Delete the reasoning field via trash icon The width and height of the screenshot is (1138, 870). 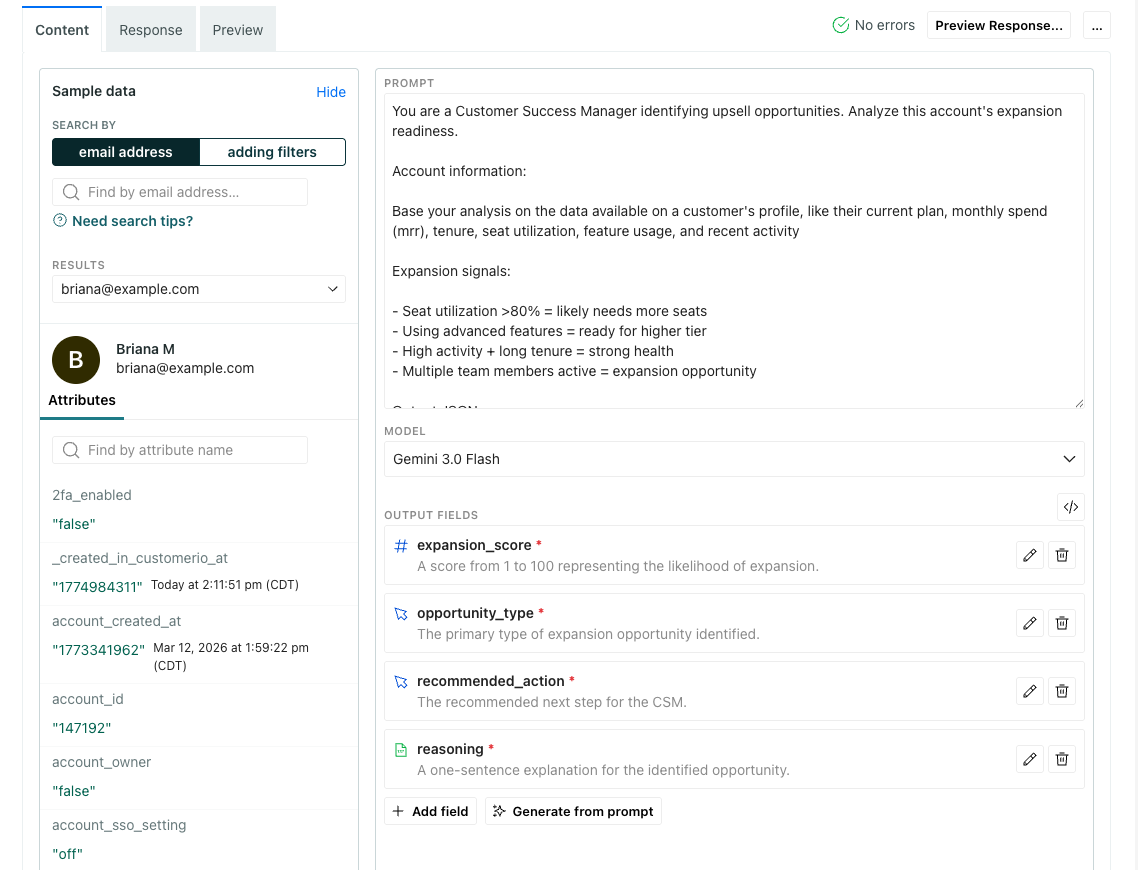click(1061, 759)
